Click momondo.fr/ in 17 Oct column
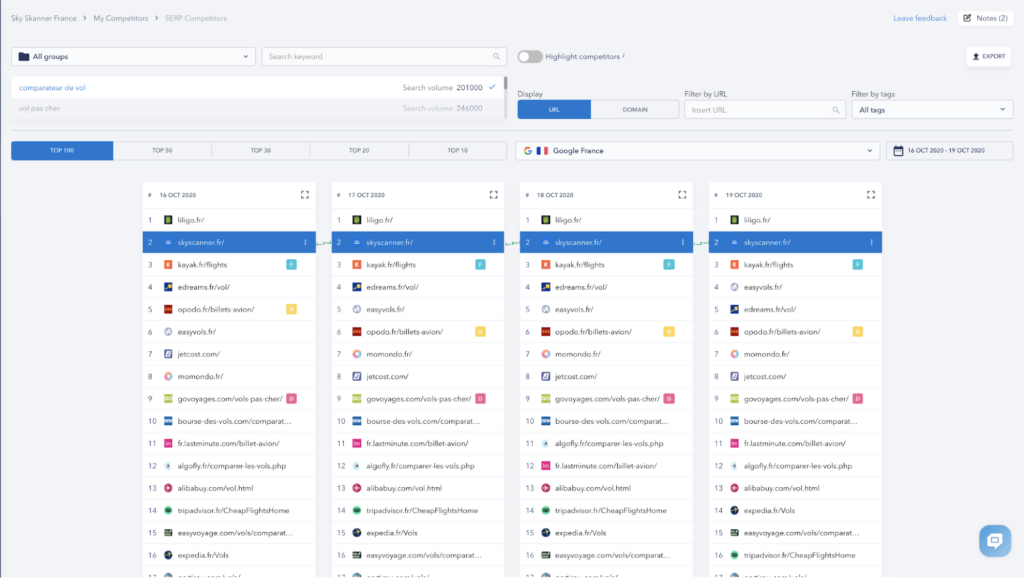Image resolution: width=1024 pixels, height=578 pixels. click(389, 354)
